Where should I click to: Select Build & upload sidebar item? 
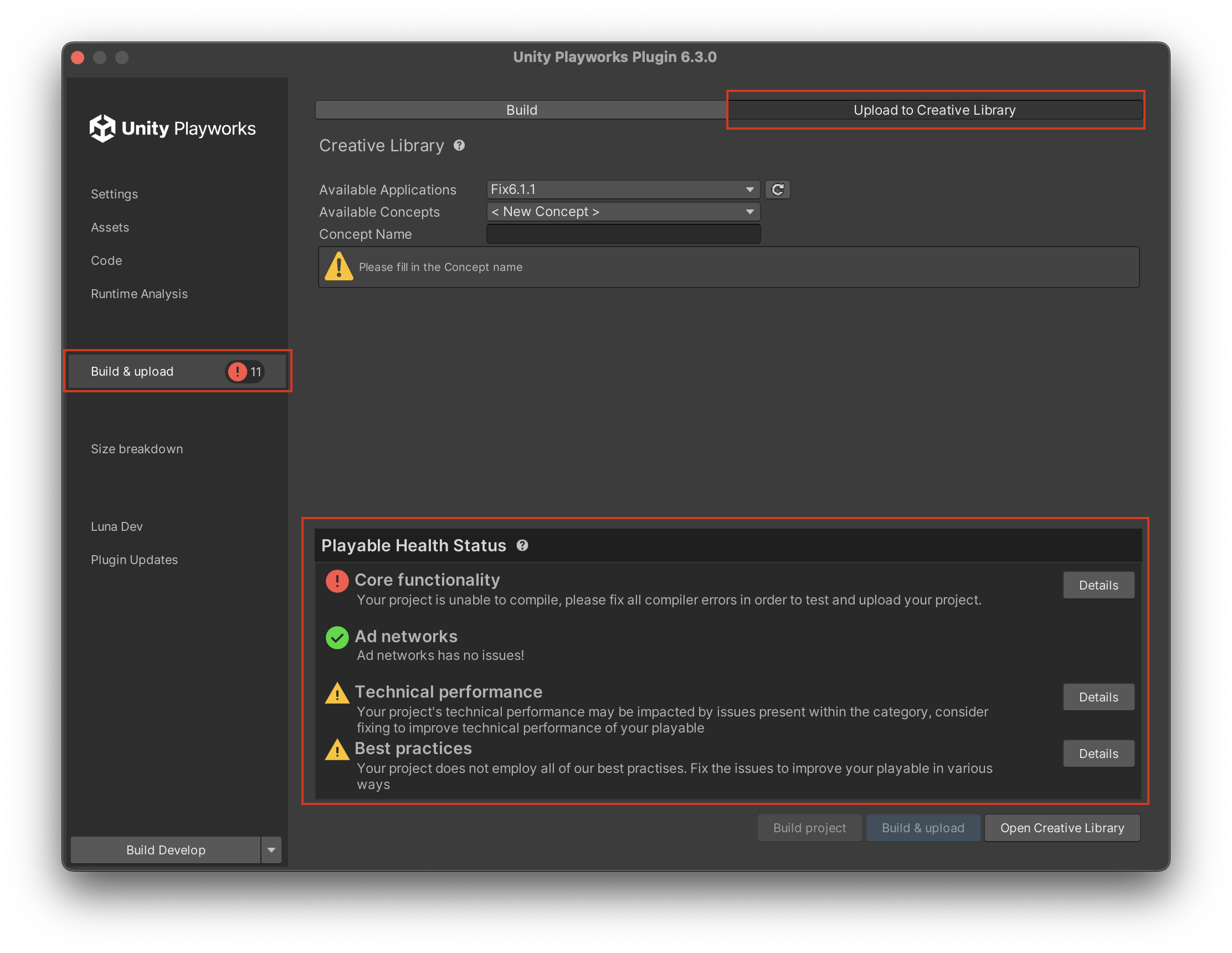(177, 371)
